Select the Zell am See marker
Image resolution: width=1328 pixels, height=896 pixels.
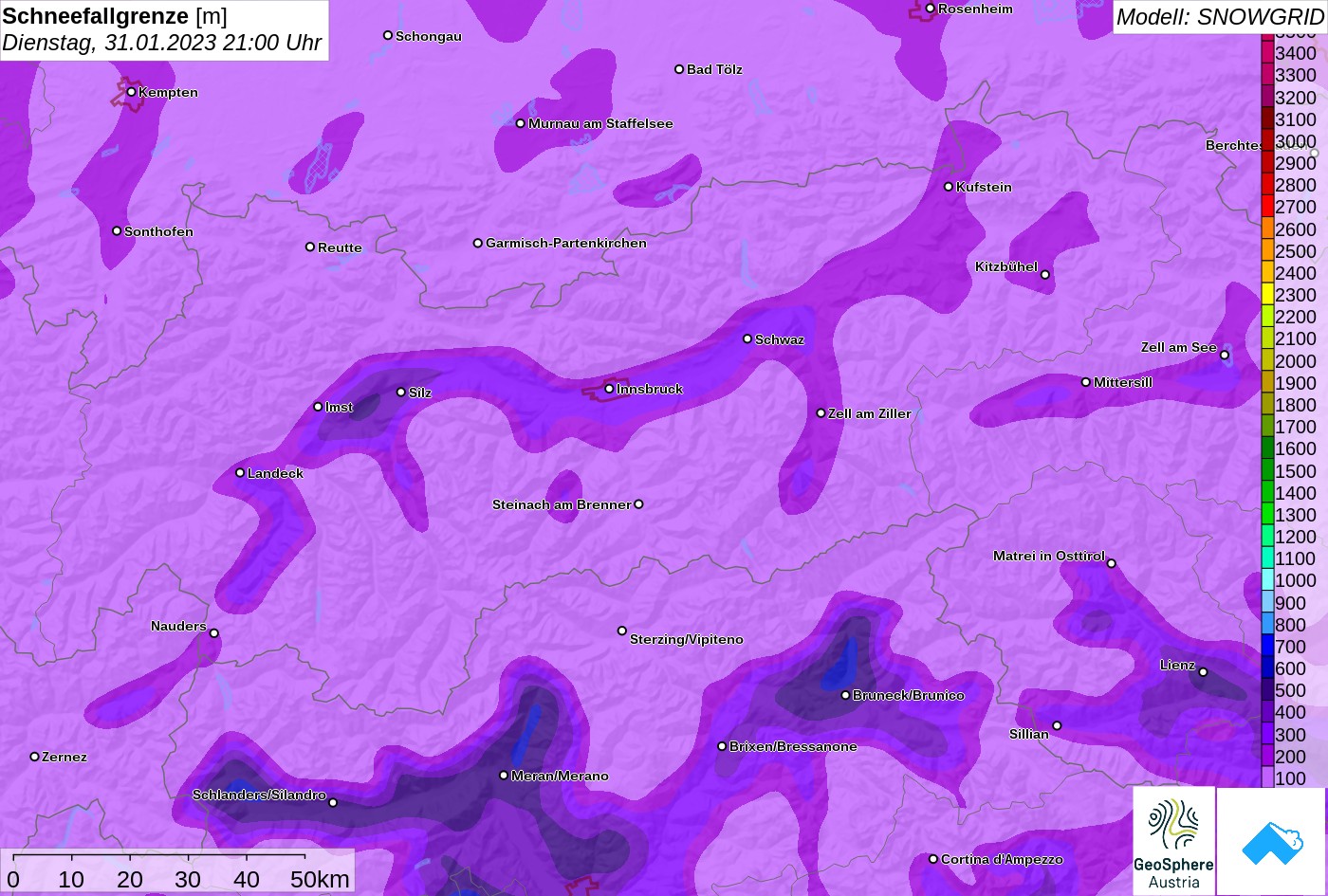(1225, 356)
